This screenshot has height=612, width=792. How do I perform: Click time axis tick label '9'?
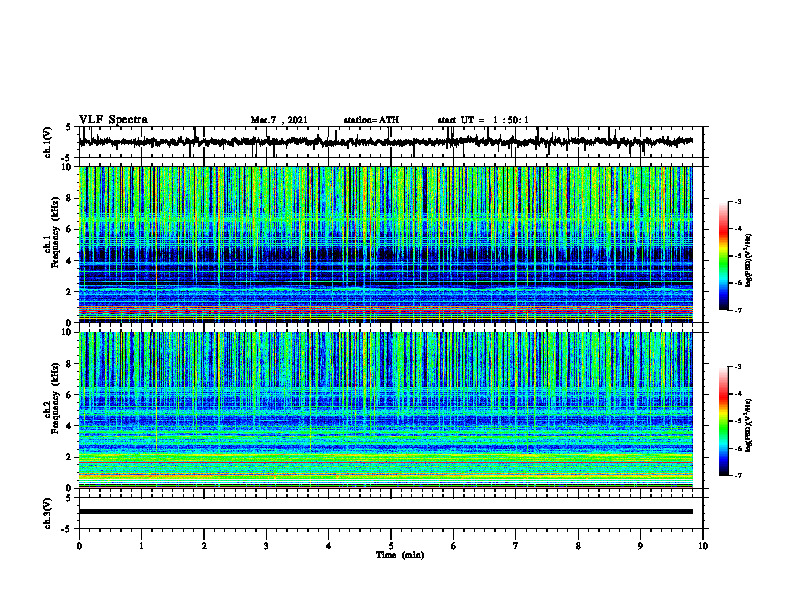pyautogui.click(x=640, y=546)
